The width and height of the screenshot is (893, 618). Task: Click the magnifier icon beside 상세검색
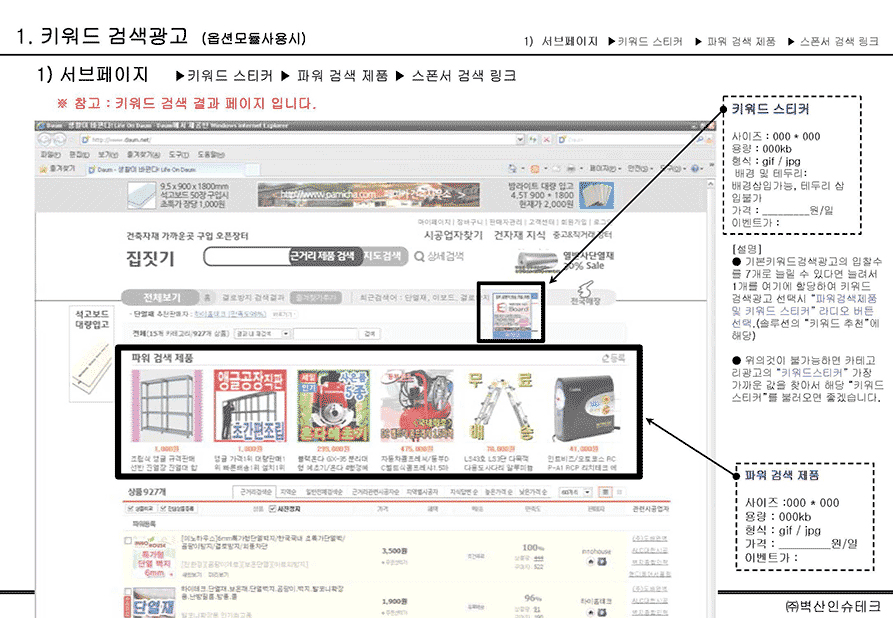(x=418, y=256)
